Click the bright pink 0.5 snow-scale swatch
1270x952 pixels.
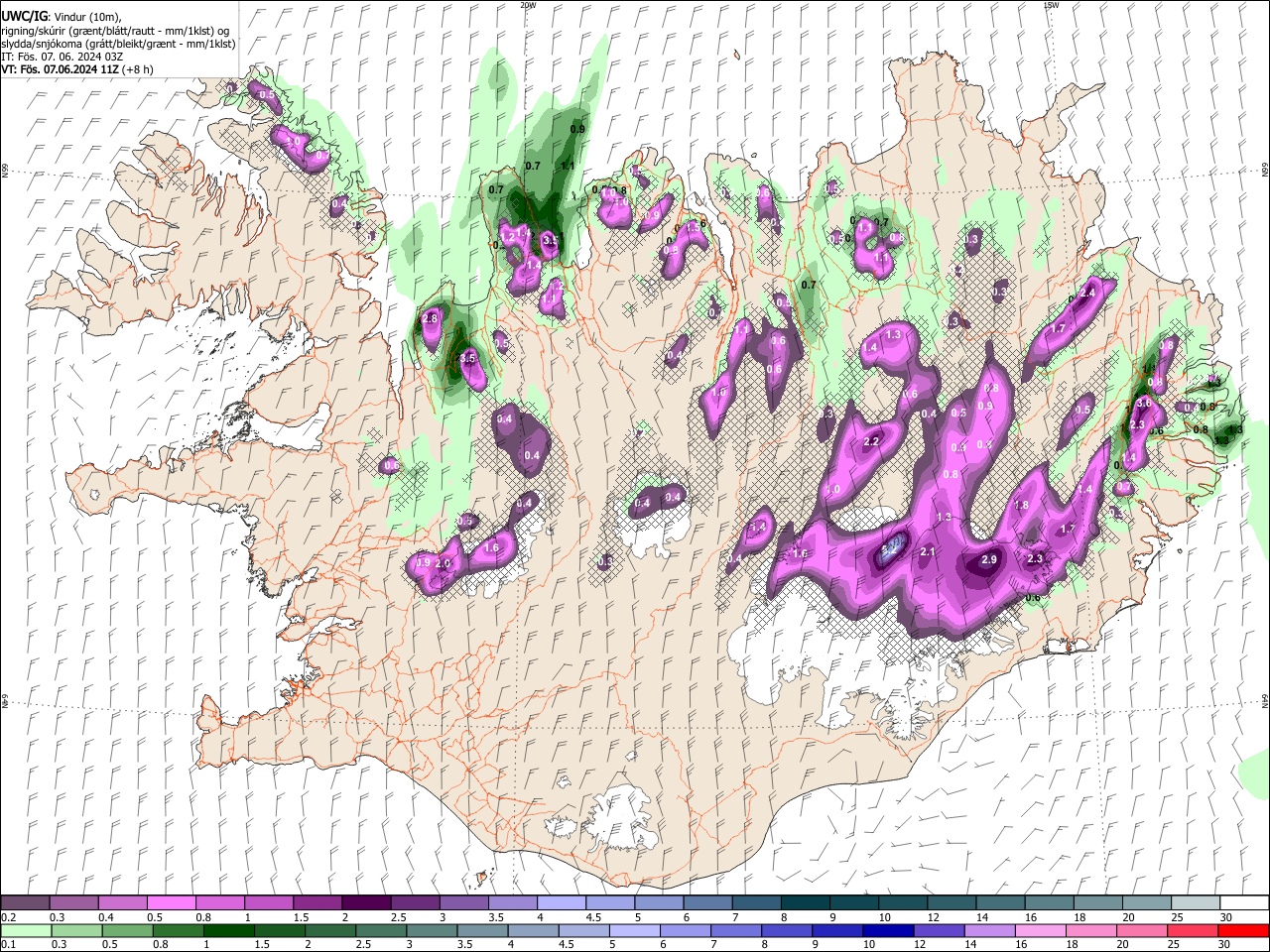click(171, 903)
